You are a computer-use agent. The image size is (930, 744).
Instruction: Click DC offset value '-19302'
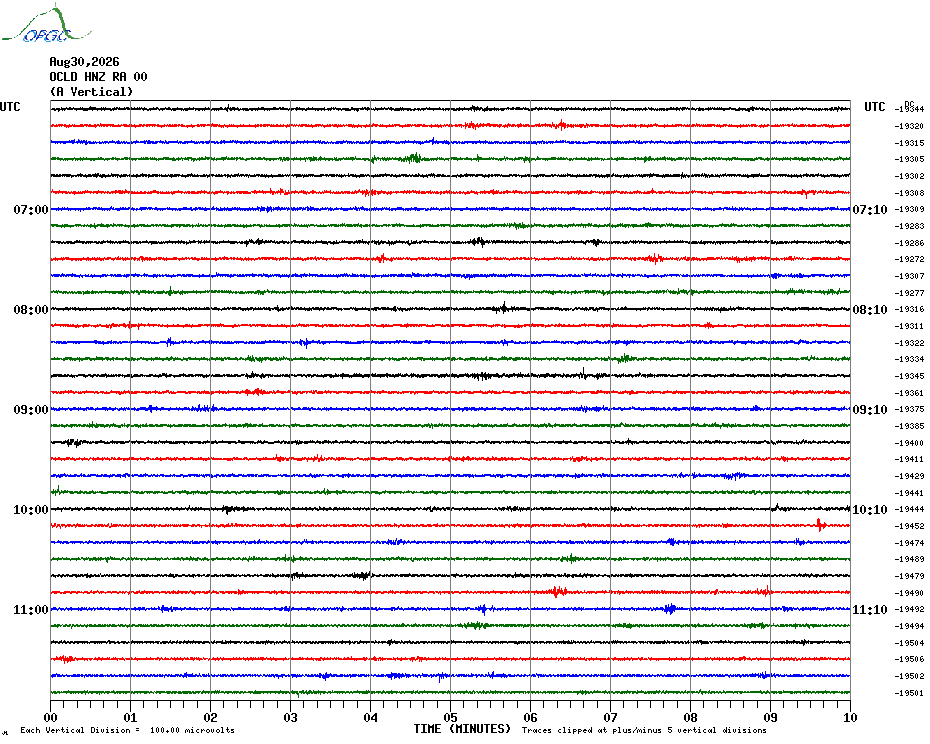(x=909, y=176)
